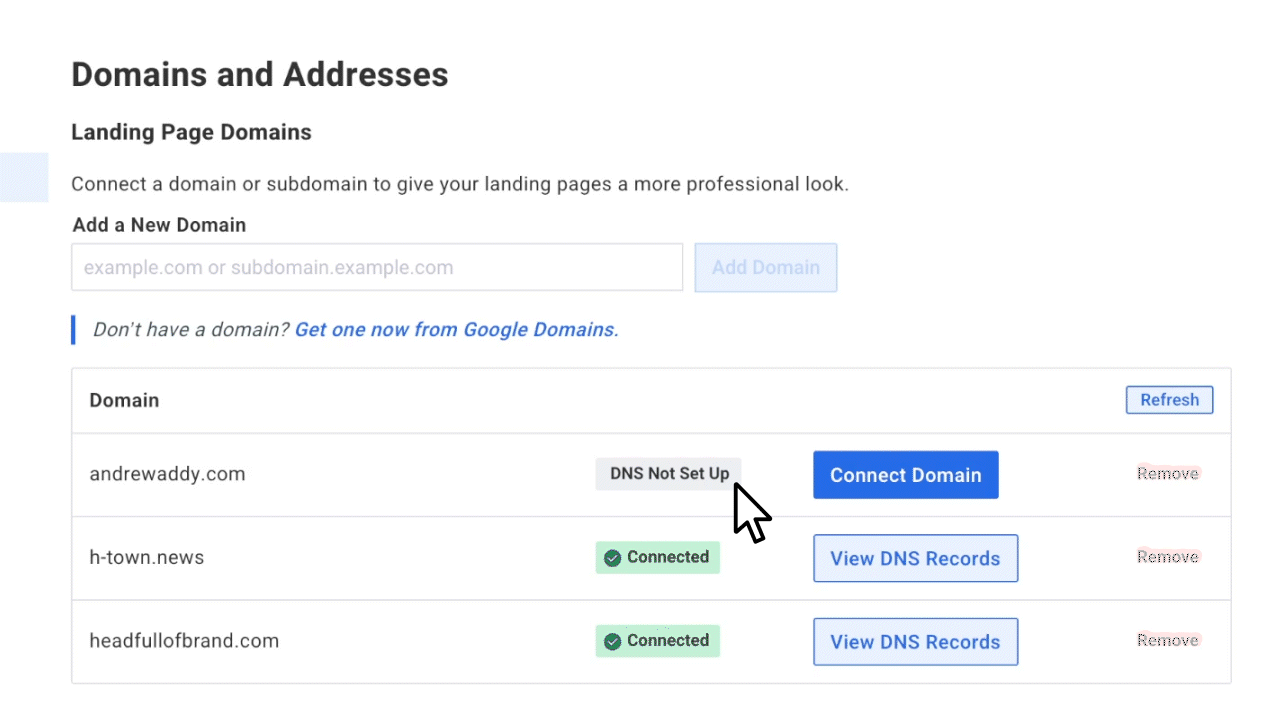Viewport: 1280px width, 720px height.
Task: Click the Connected badge for headfullofbrand.com
Action: coord(657,641)
